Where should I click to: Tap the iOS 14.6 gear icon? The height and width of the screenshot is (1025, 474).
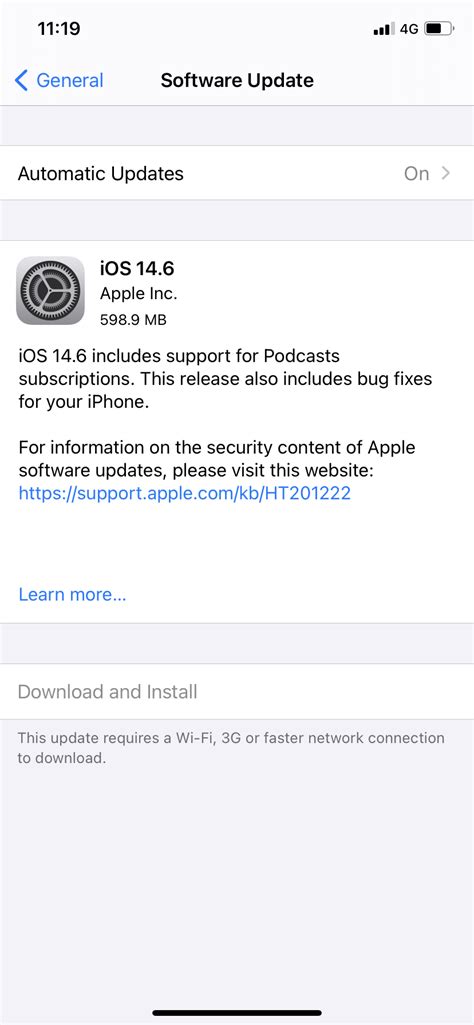[x=50, y=290]
